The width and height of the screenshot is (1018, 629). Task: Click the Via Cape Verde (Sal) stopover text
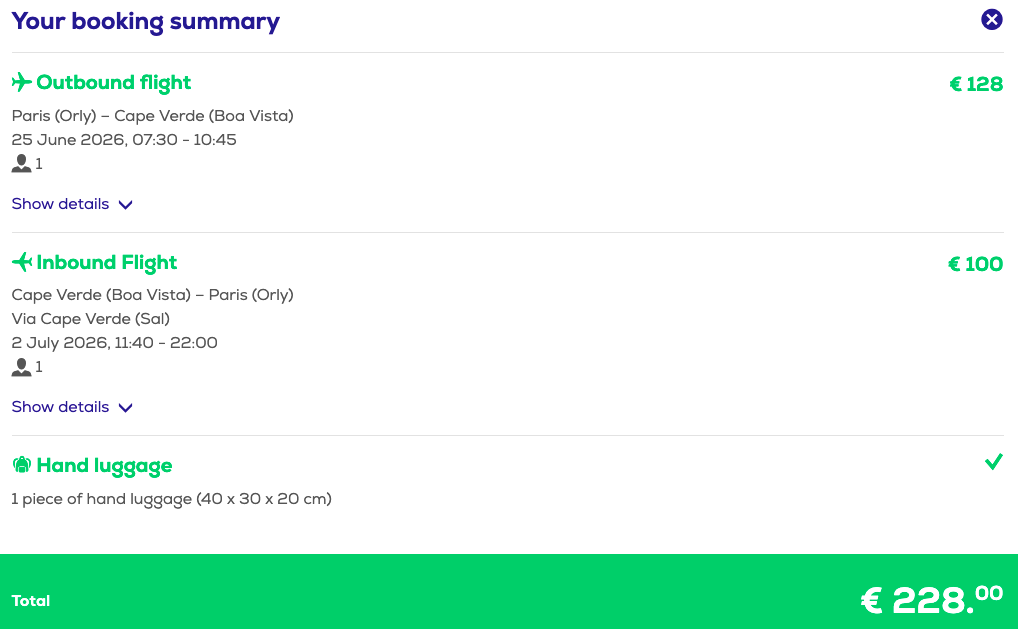[91, 319]
